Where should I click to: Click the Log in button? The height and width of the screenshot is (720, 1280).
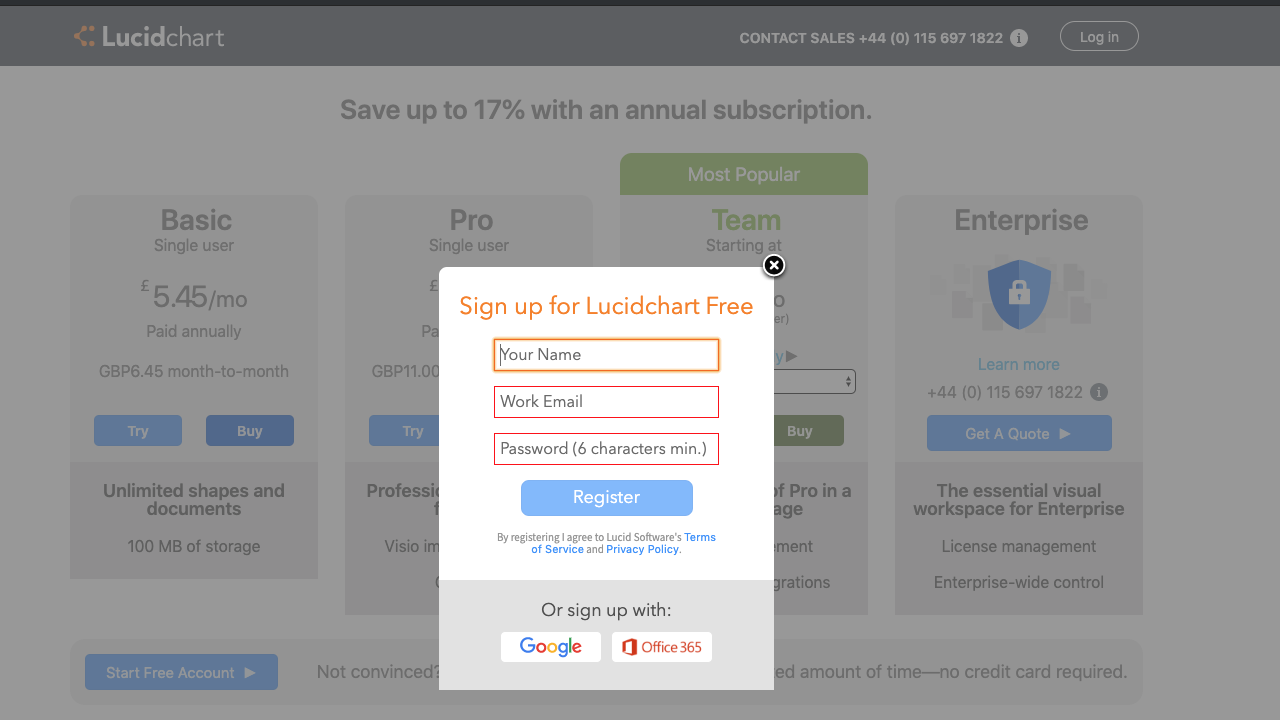pyautogui.click(x=1099, y=37)
